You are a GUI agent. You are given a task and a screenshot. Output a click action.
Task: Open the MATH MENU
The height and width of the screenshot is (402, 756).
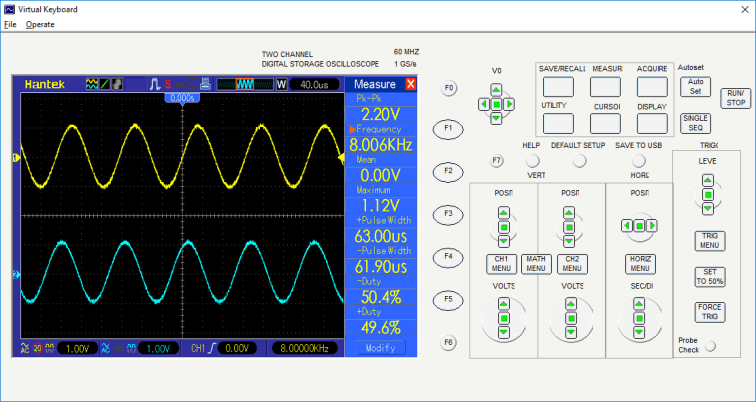point(535,263)
